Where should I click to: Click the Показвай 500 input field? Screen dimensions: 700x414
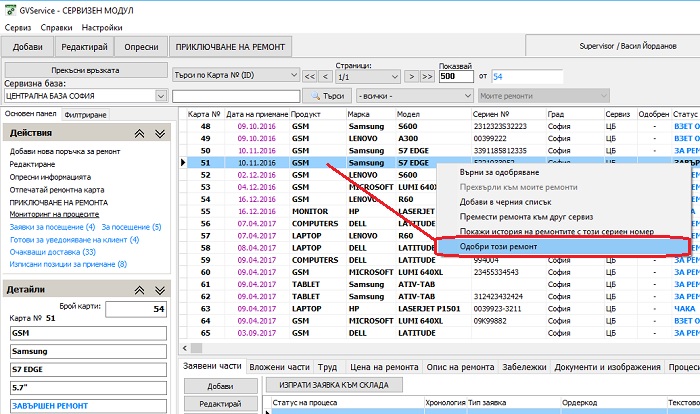click(x=456, y=76)
